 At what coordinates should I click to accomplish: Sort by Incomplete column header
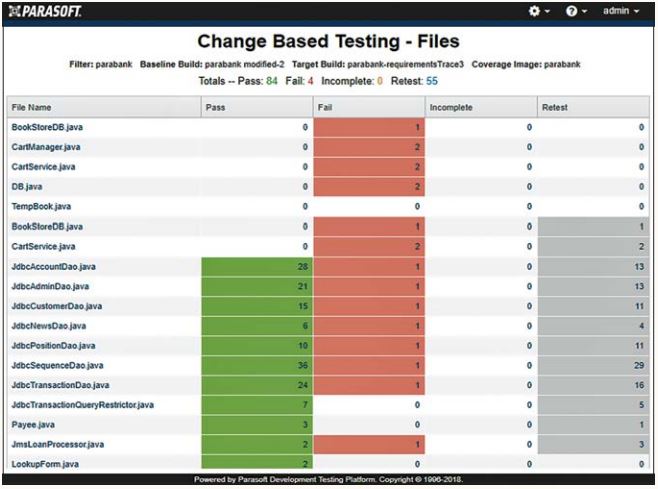click(x=451, y=107)
